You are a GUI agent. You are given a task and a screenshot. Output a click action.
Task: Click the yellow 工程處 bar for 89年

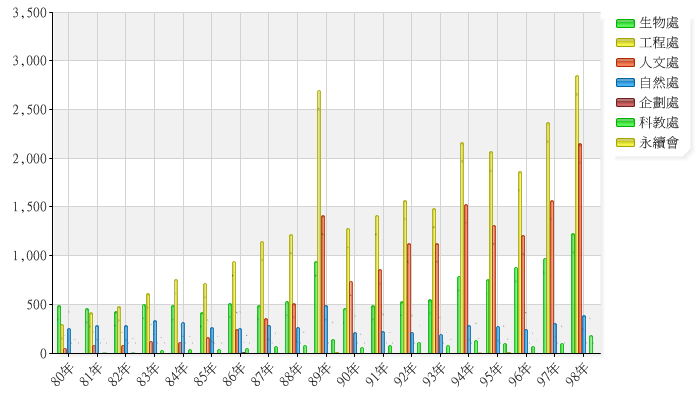click(x=319, y=222)
